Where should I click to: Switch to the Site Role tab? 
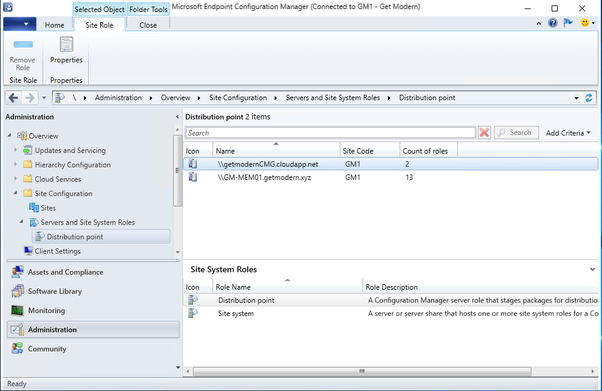coord(99,25)
